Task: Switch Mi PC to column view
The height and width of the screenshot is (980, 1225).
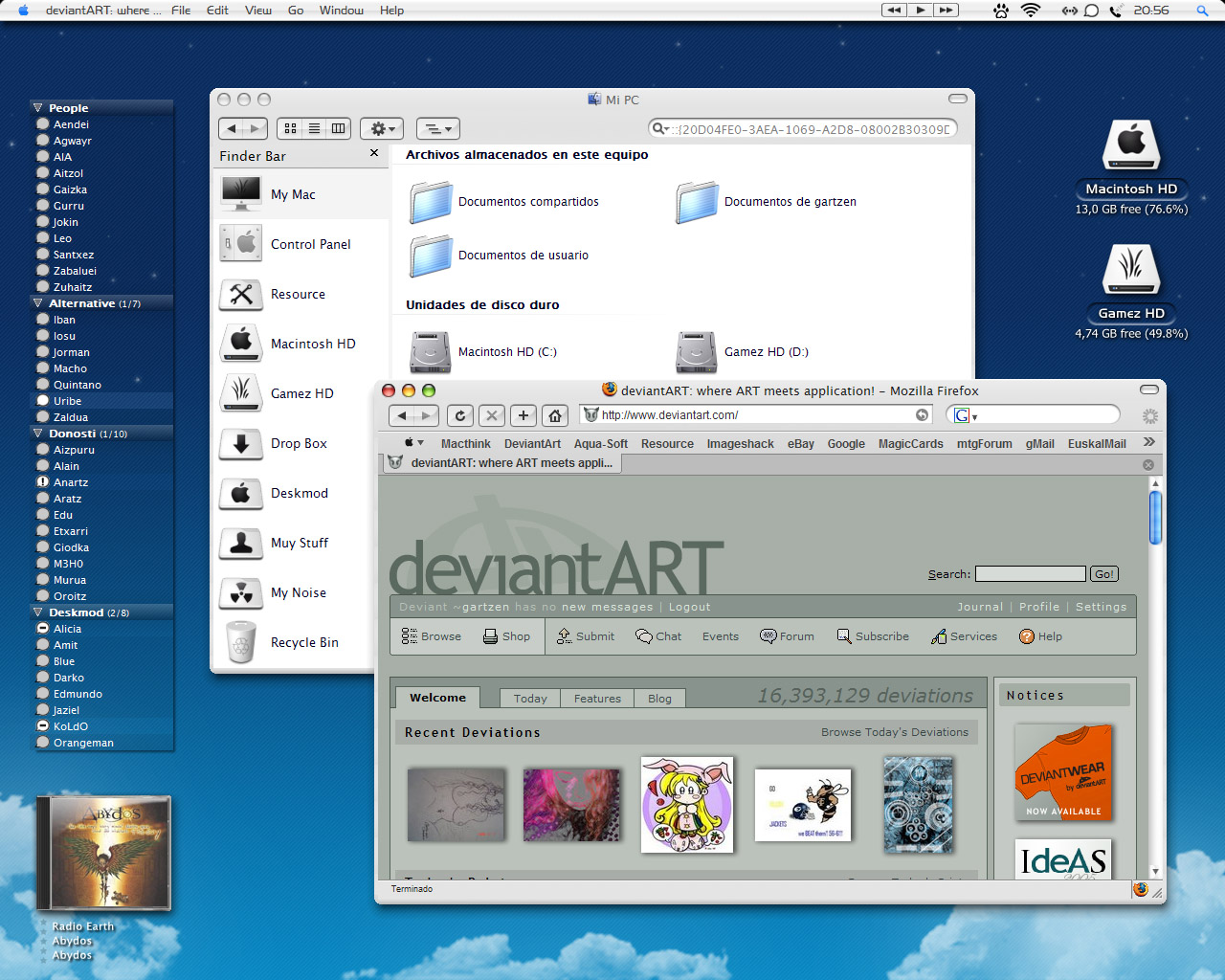Action: pyautogui.click(x=338, y=128)
